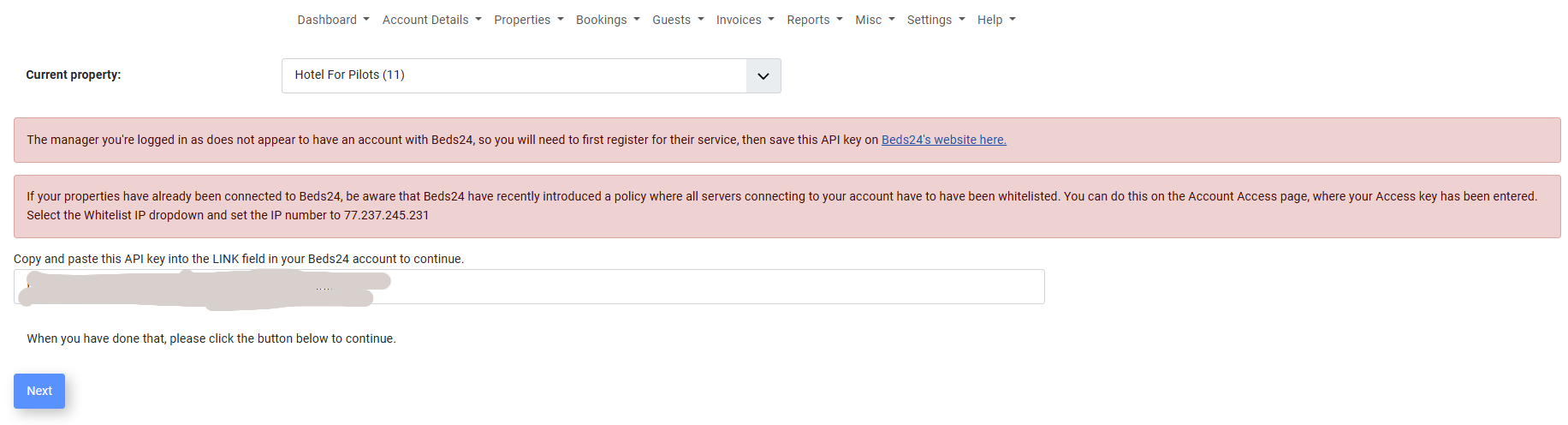
Task: Open the Settings menu
Action: click(x=935, y=20)
